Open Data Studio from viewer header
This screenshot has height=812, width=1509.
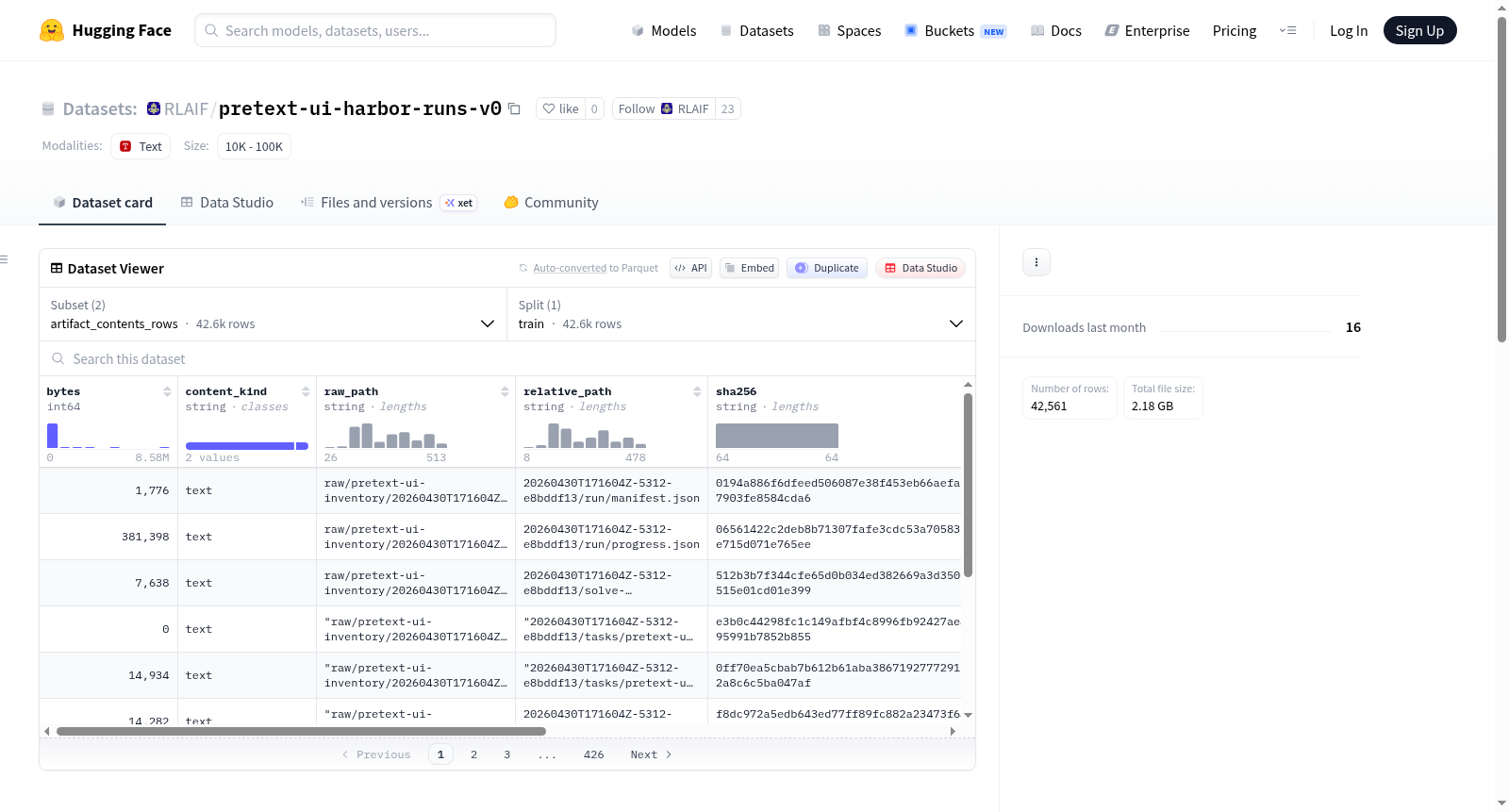pos(920,268)
